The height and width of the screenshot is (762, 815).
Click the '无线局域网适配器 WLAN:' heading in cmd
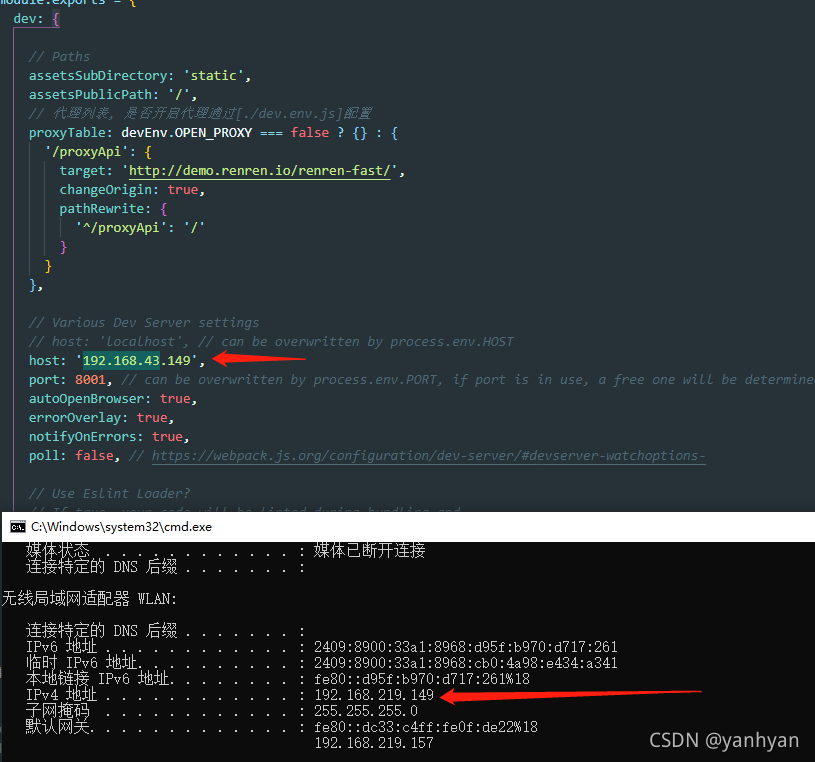pyautogui.click(x=89, y=599)
